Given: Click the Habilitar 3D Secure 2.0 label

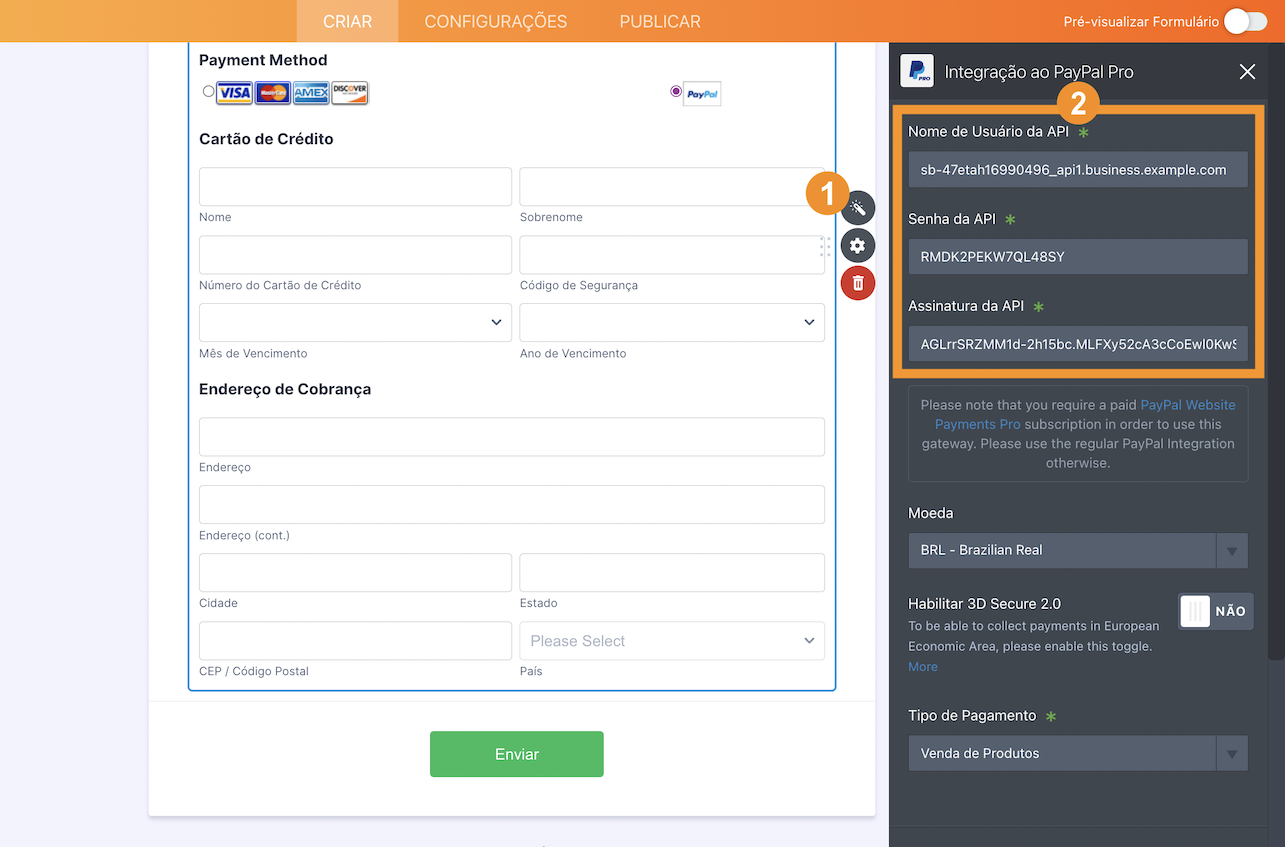Looking at the screenshot, I should tap(984, 603).
